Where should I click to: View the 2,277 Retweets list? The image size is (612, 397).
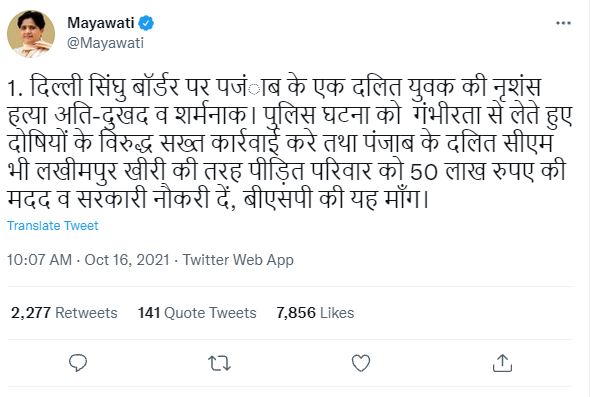(64, 313)
